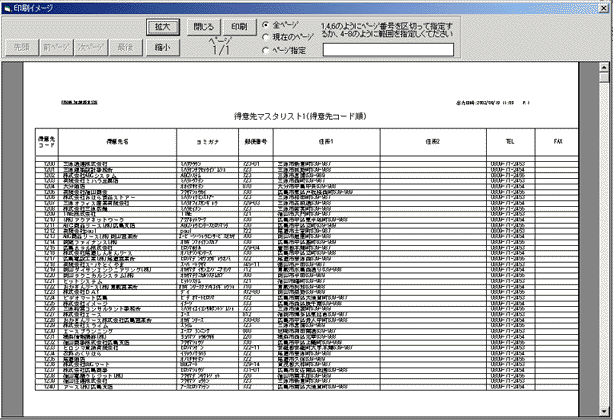Click the 拡大 zoom-in button

pyautogui.click(x=163, y=27)
